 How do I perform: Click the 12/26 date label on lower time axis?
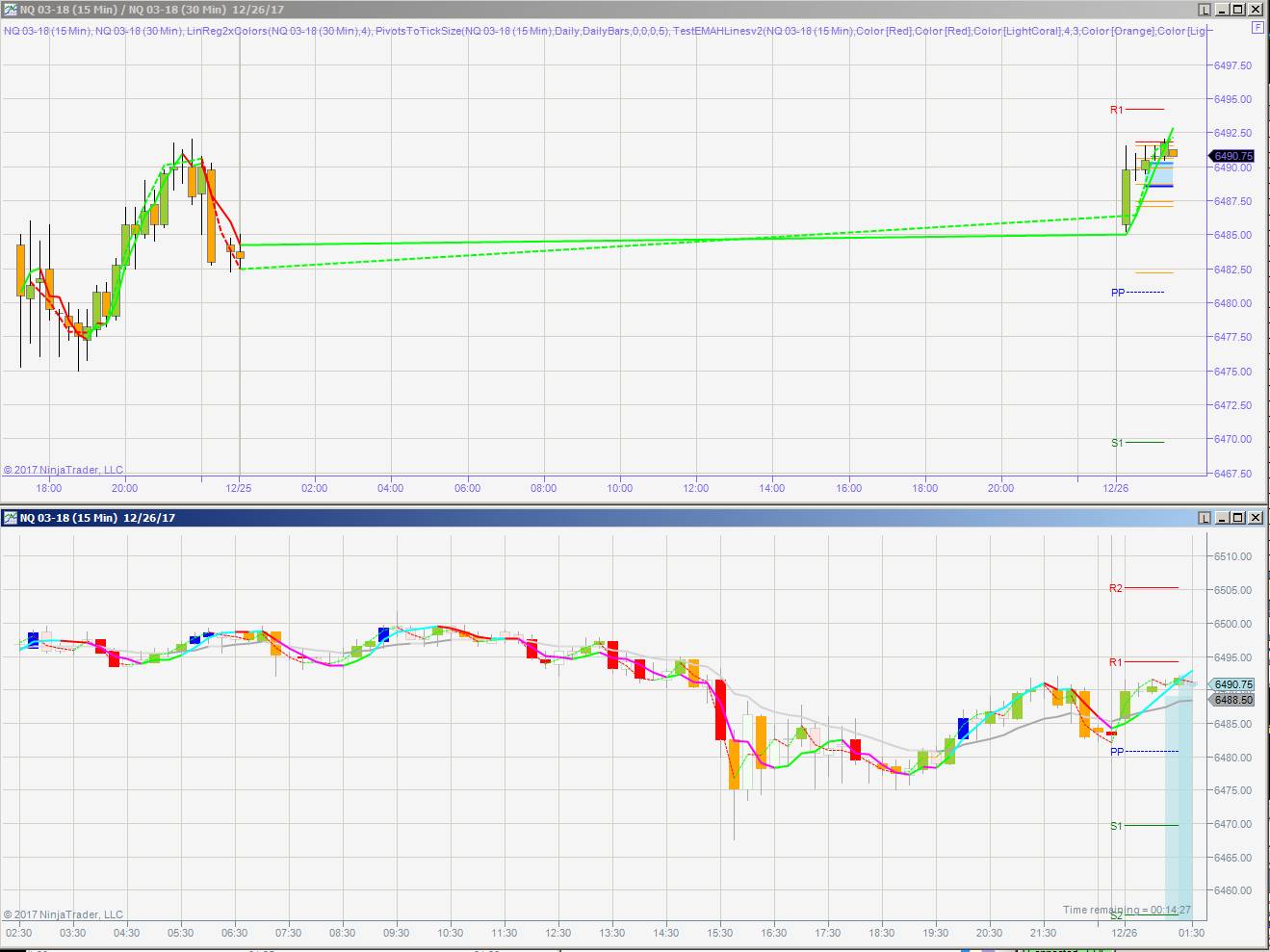(1124, 933)
